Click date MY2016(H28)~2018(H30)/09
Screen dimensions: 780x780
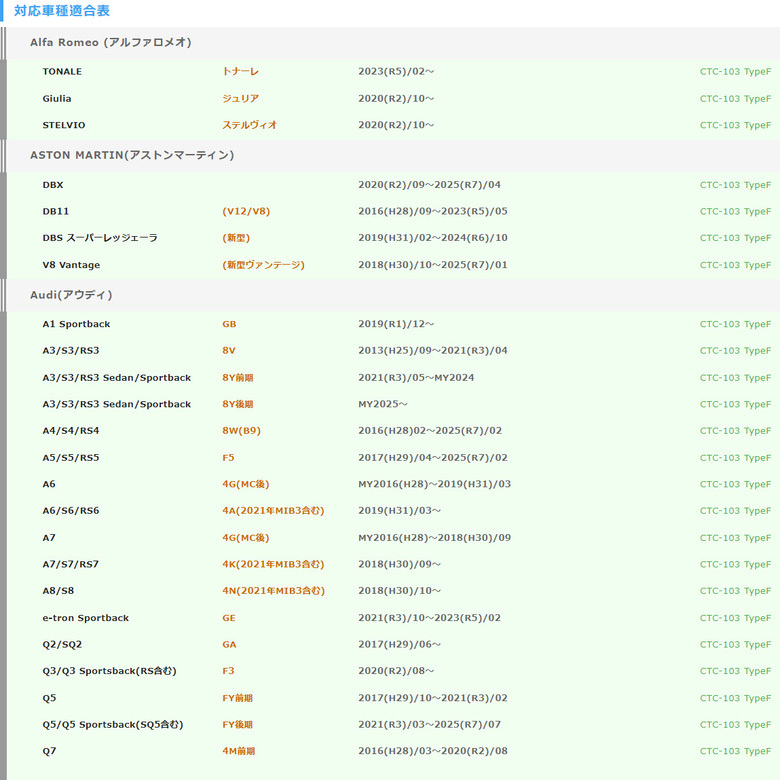point(434,538)
